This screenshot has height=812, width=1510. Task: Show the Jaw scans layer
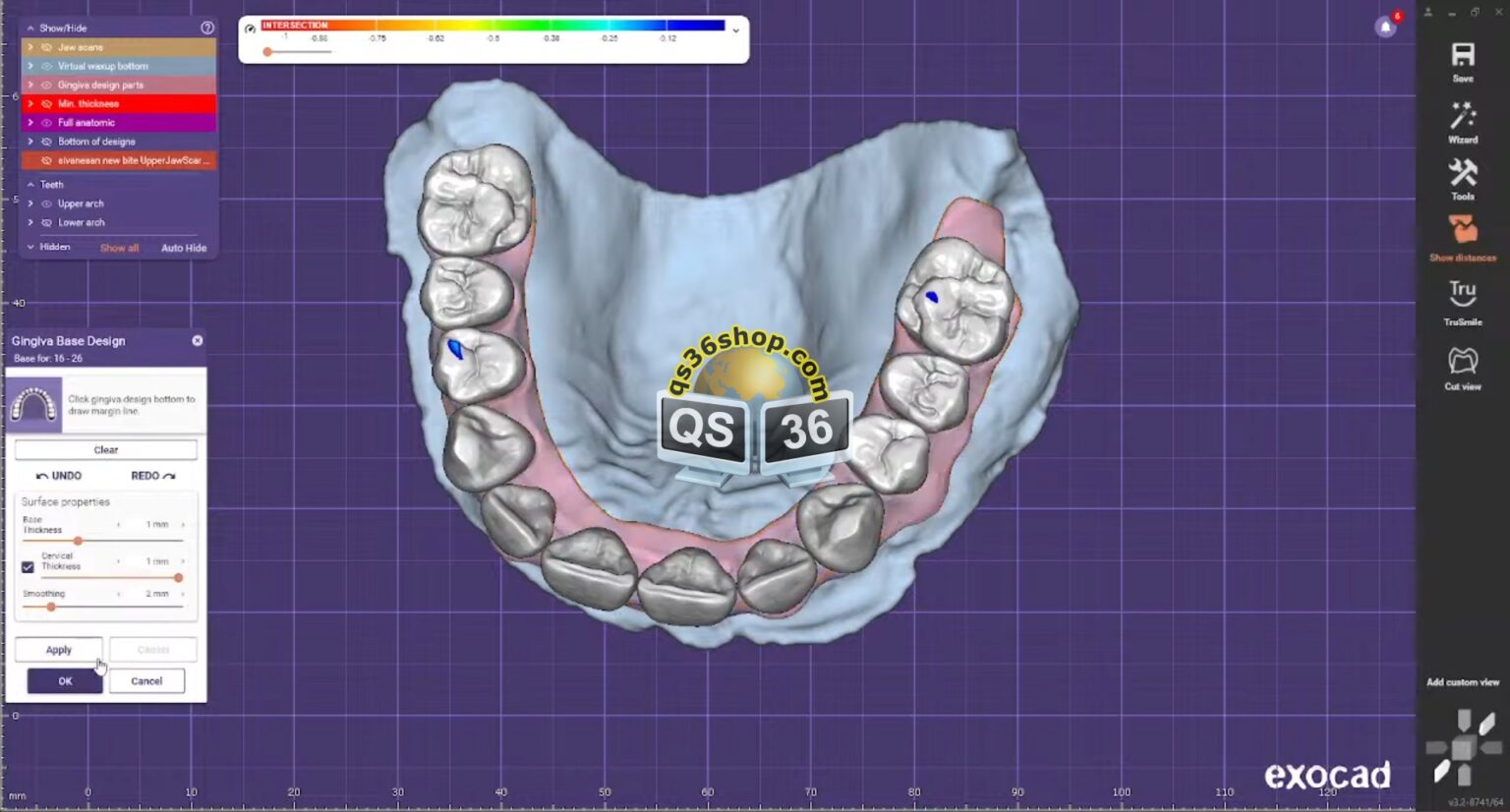click(45, 46)
